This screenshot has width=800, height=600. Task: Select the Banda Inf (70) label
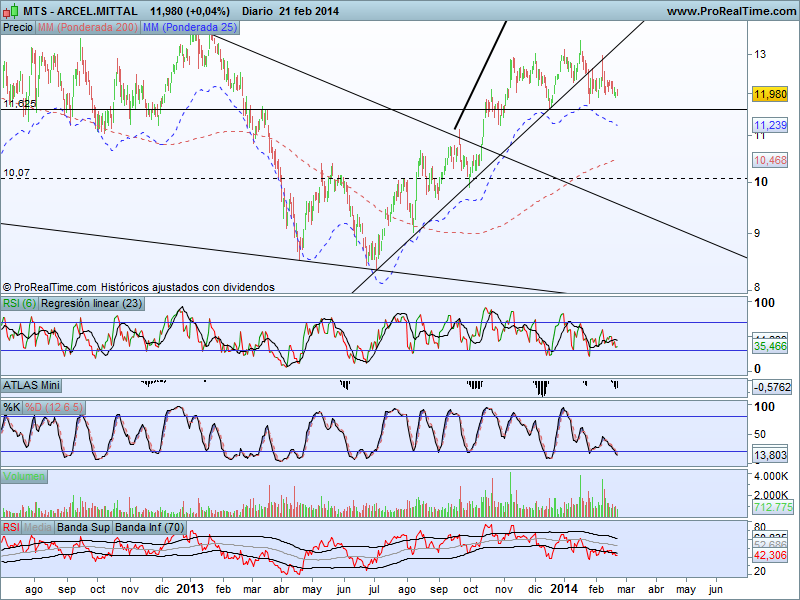coord(149,527)
